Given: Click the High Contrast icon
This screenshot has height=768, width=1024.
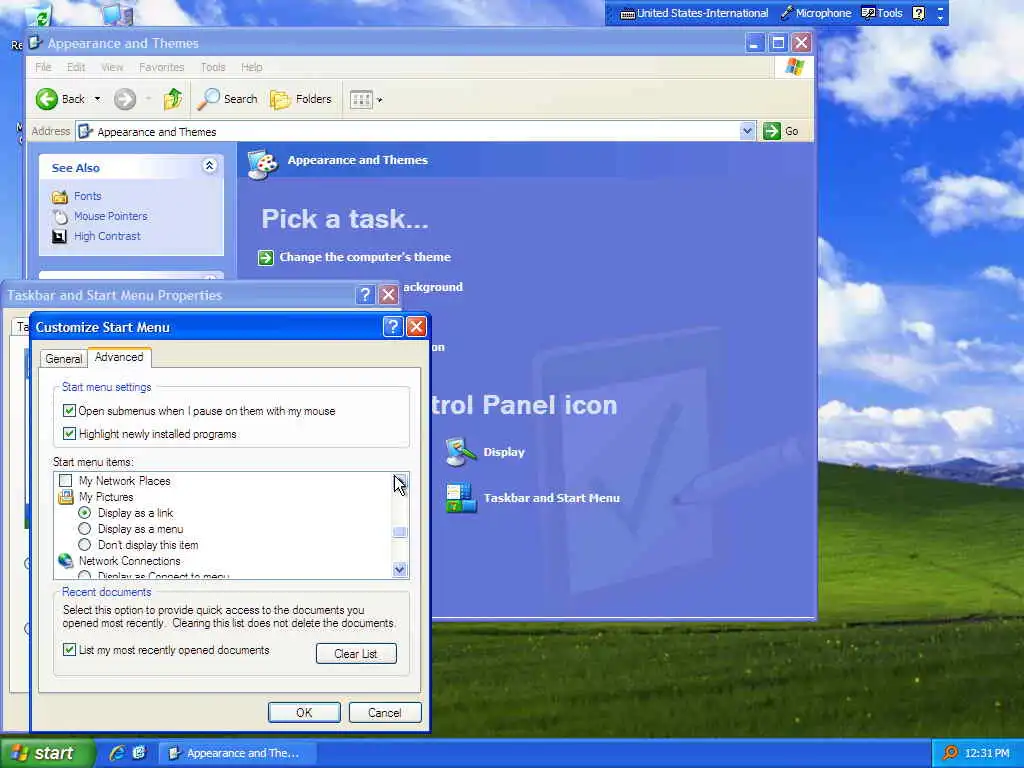Looking at the screenshot, I should pos(59,236).
